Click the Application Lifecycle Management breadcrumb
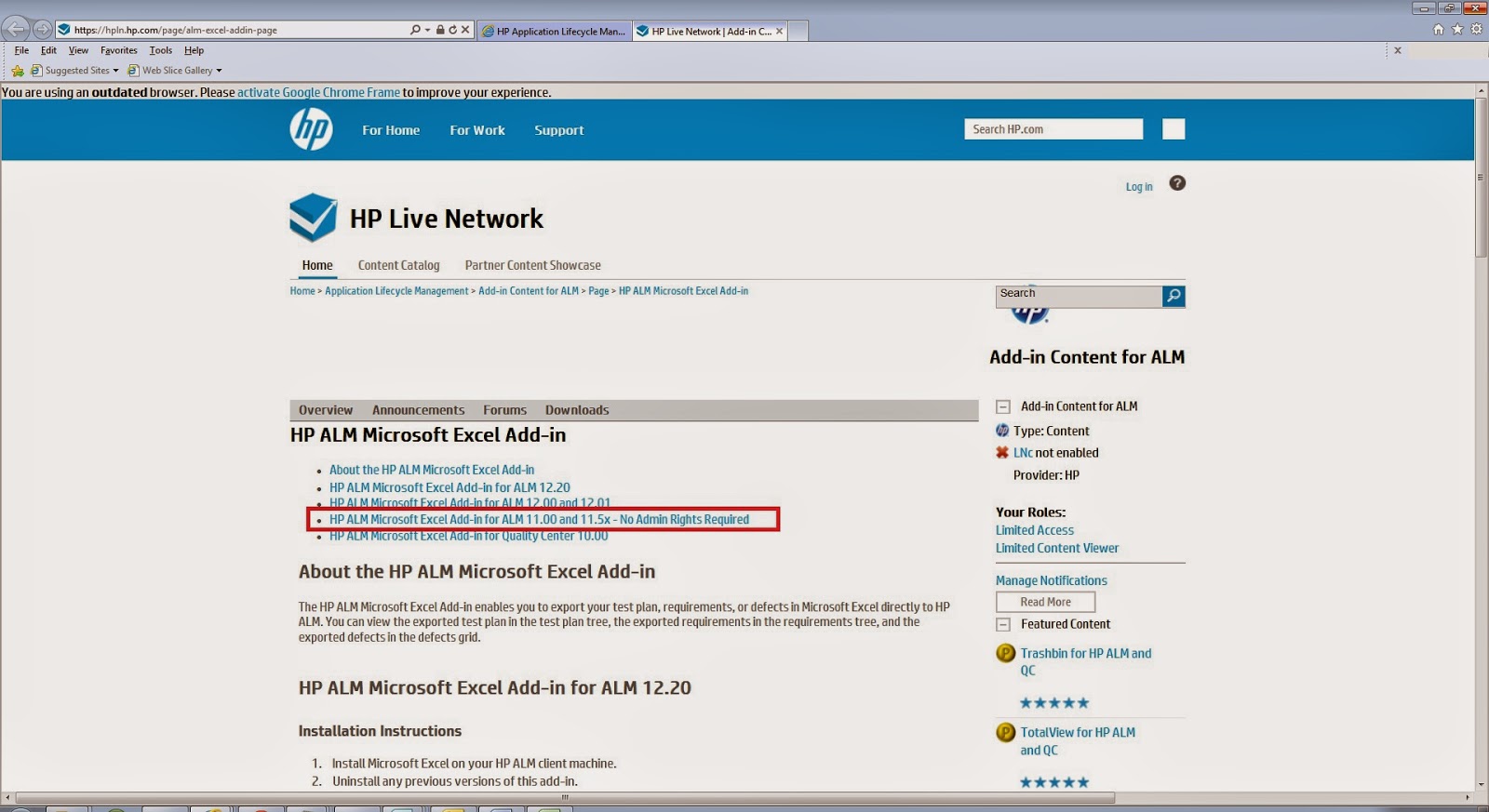The width and height of the screenshot is (1489, 812). (396, 291)
